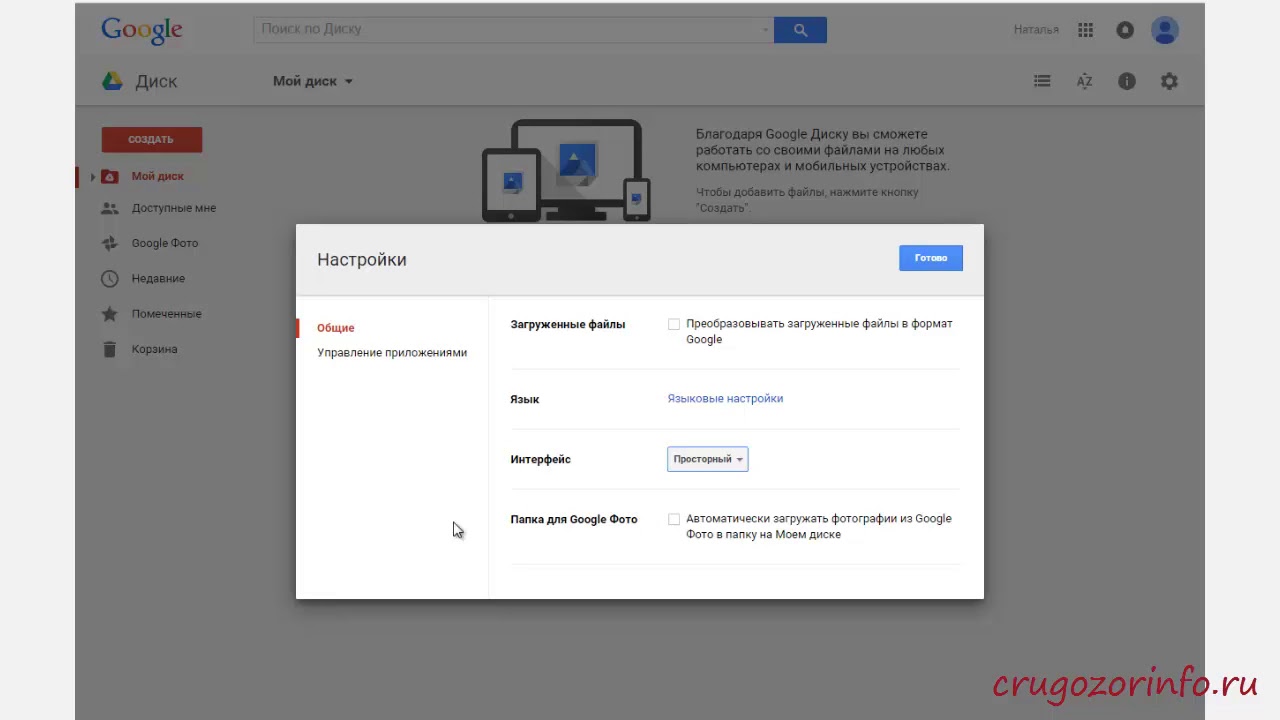
Task: Click the blue search magnifier button
Action: pyautogui.click(x=800, y=30)
